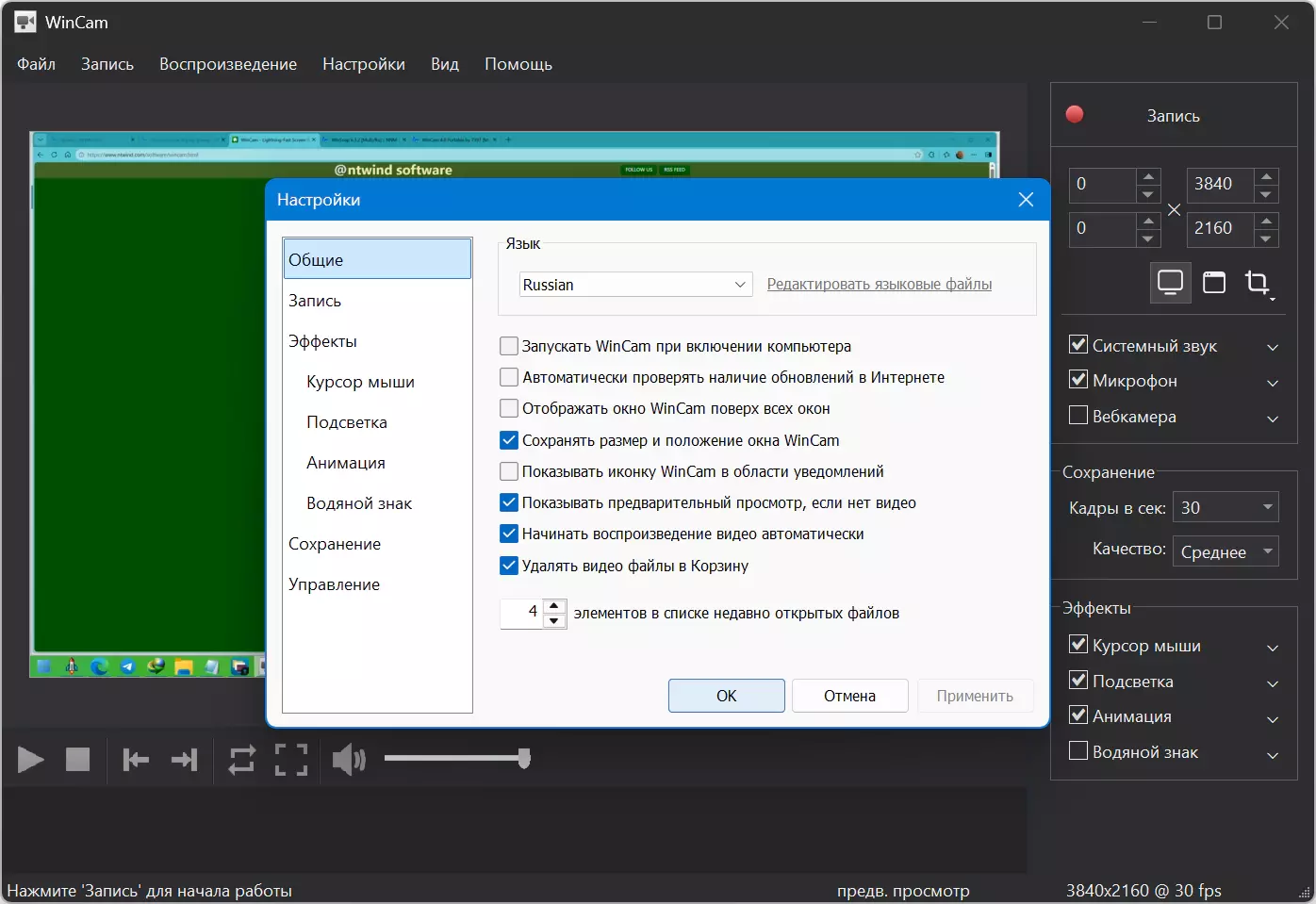Choose the crop region capture icon
Screen dimensions: 1316x904
point(1258,283)
